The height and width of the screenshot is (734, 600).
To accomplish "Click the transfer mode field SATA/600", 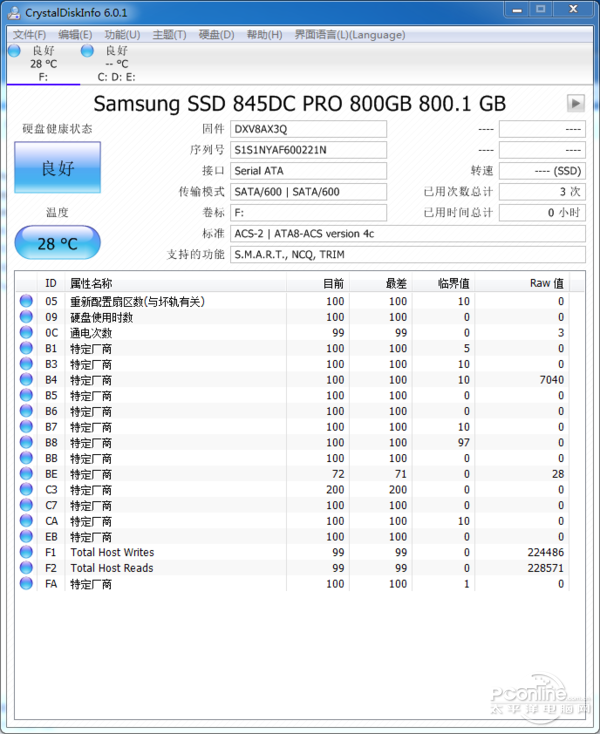I will 308,191.
